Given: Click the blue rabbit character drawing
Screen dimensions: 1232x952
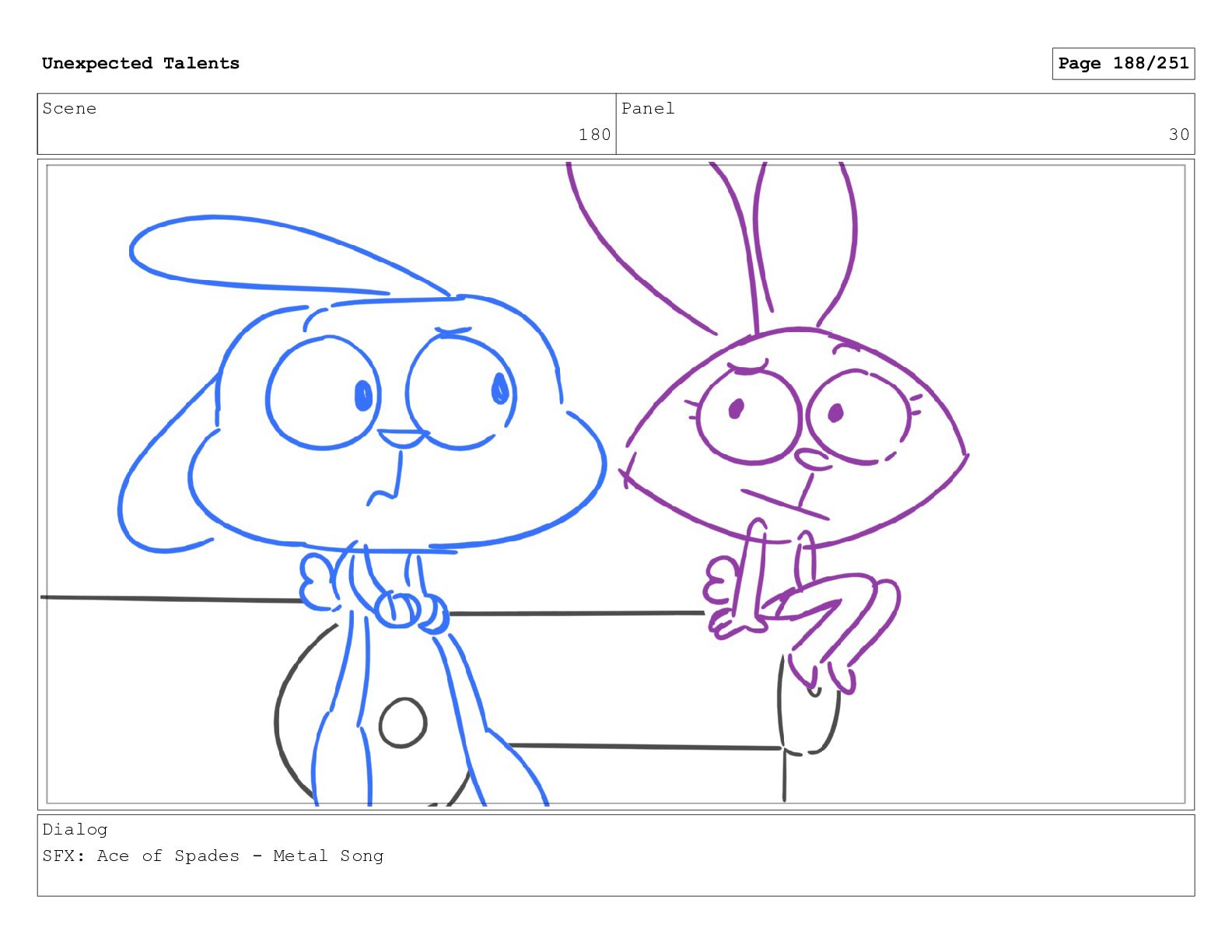Looking at the screenshot, I should click(x=362, y=509).
